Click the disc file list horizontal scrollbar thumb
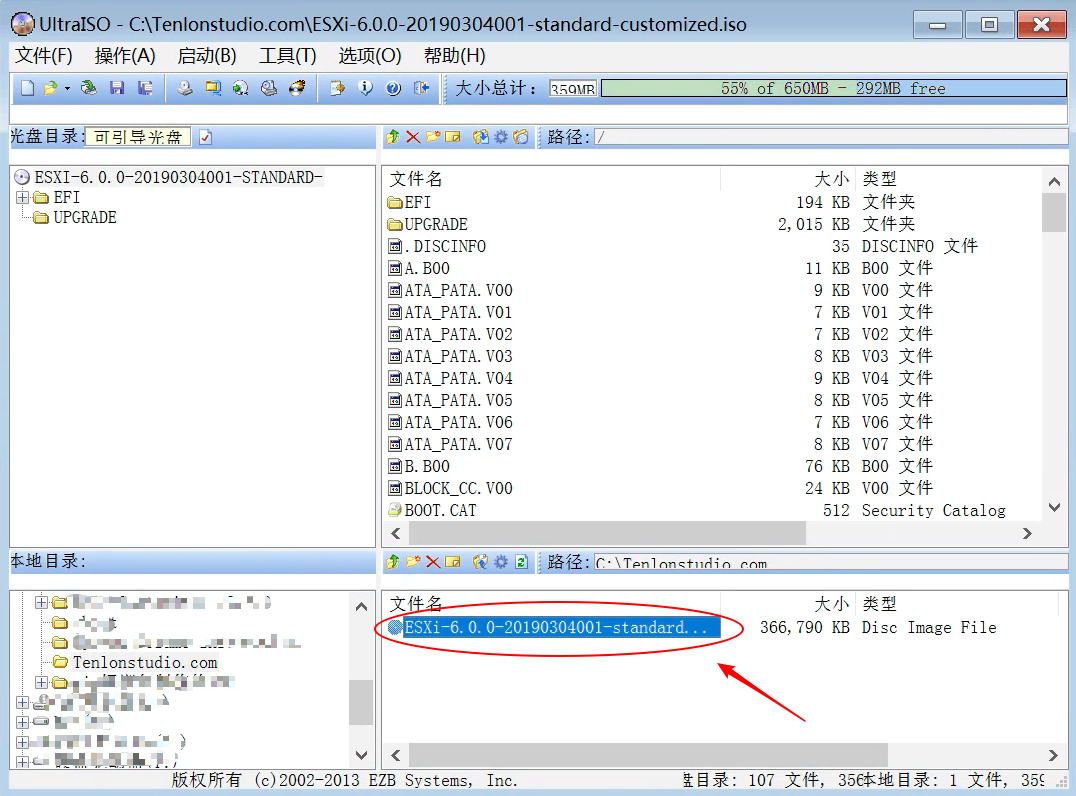 click(x=607, y=533)
